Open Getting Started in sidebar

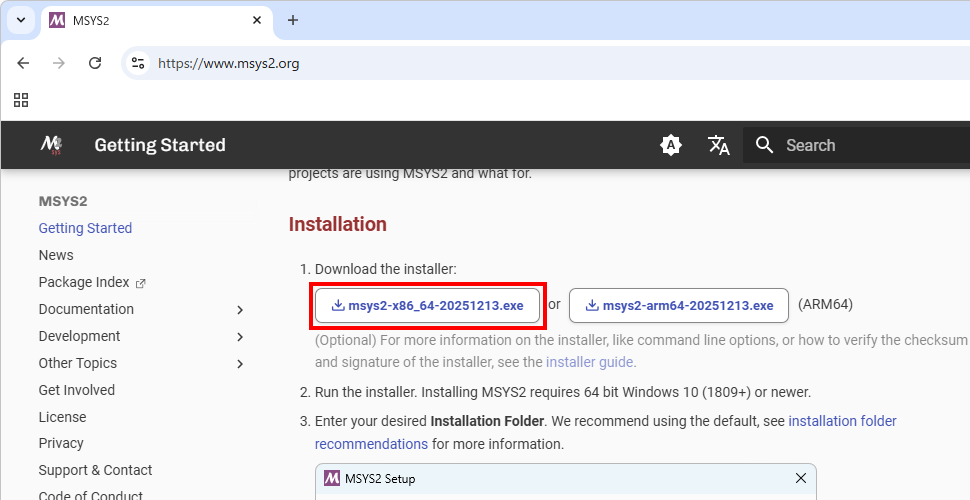(85, 228)
